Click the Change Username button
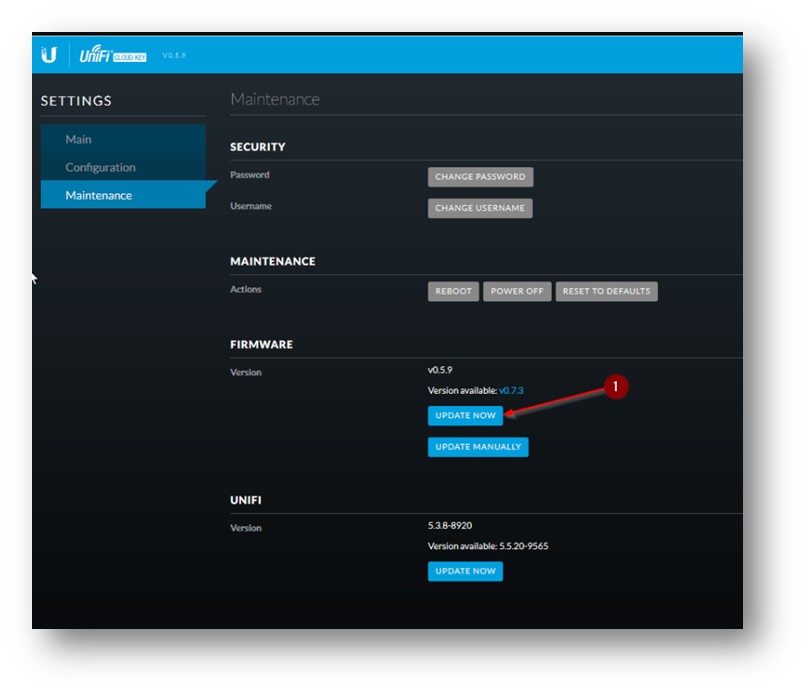Image resolution: width=808 pixels, height=694 pixels. pos(480,208)
